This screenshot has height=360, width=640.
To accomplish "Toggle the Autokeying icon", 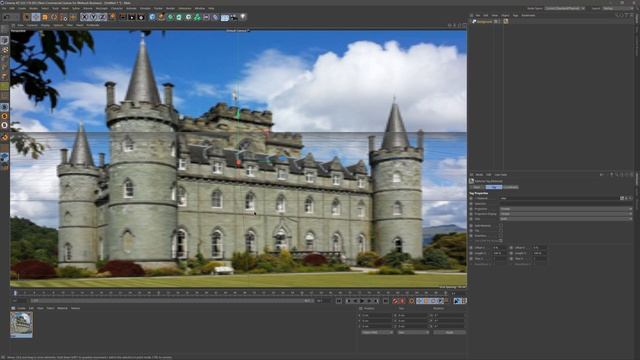I will [402, 301].
